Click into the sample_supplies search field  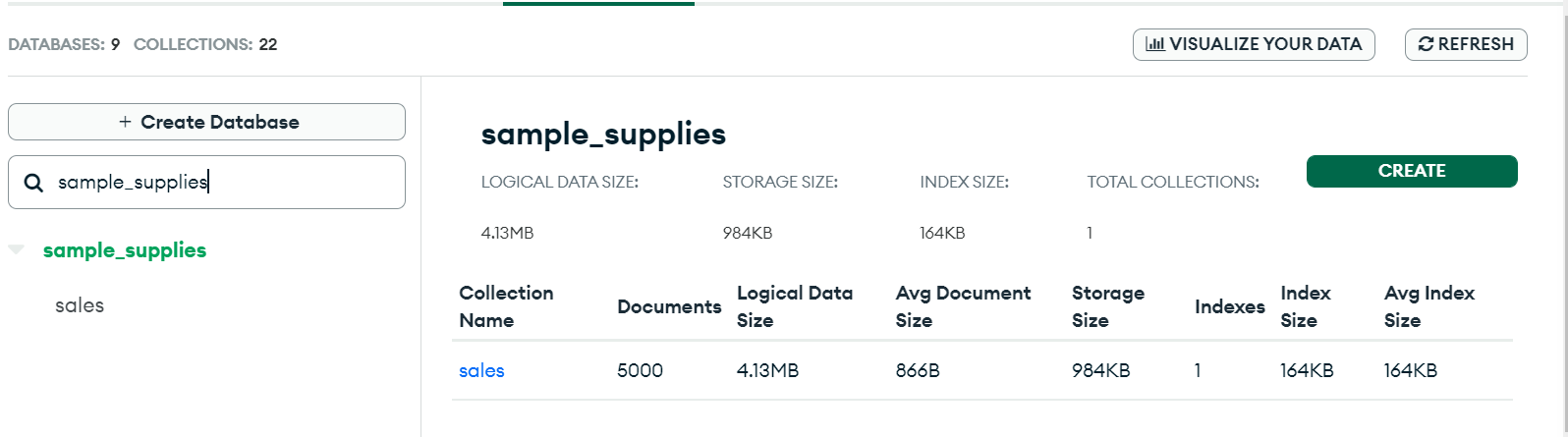click(226, 183)
